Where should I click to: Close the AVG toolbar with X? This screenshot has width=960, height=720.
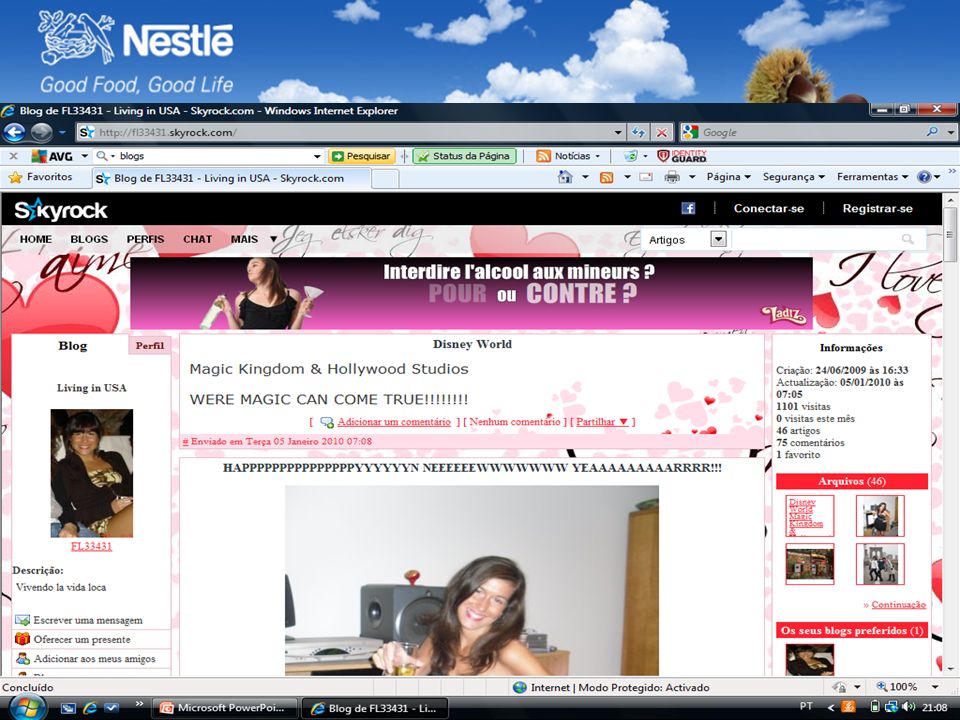point(13,156)
